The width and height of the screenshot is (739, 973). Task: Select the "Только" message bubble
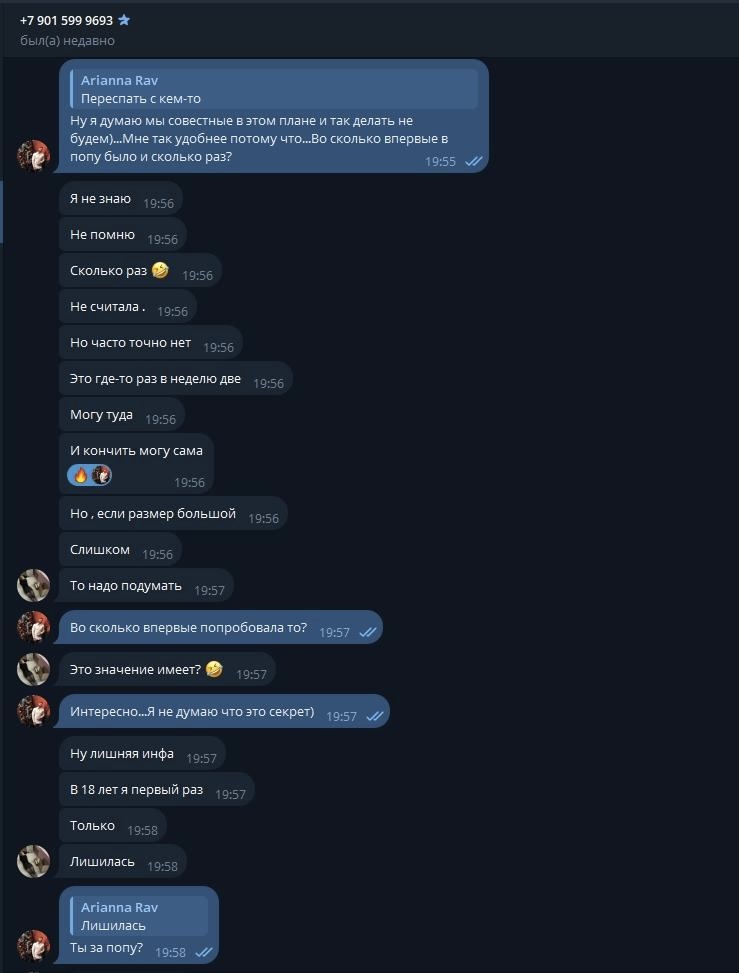[93, 826]
